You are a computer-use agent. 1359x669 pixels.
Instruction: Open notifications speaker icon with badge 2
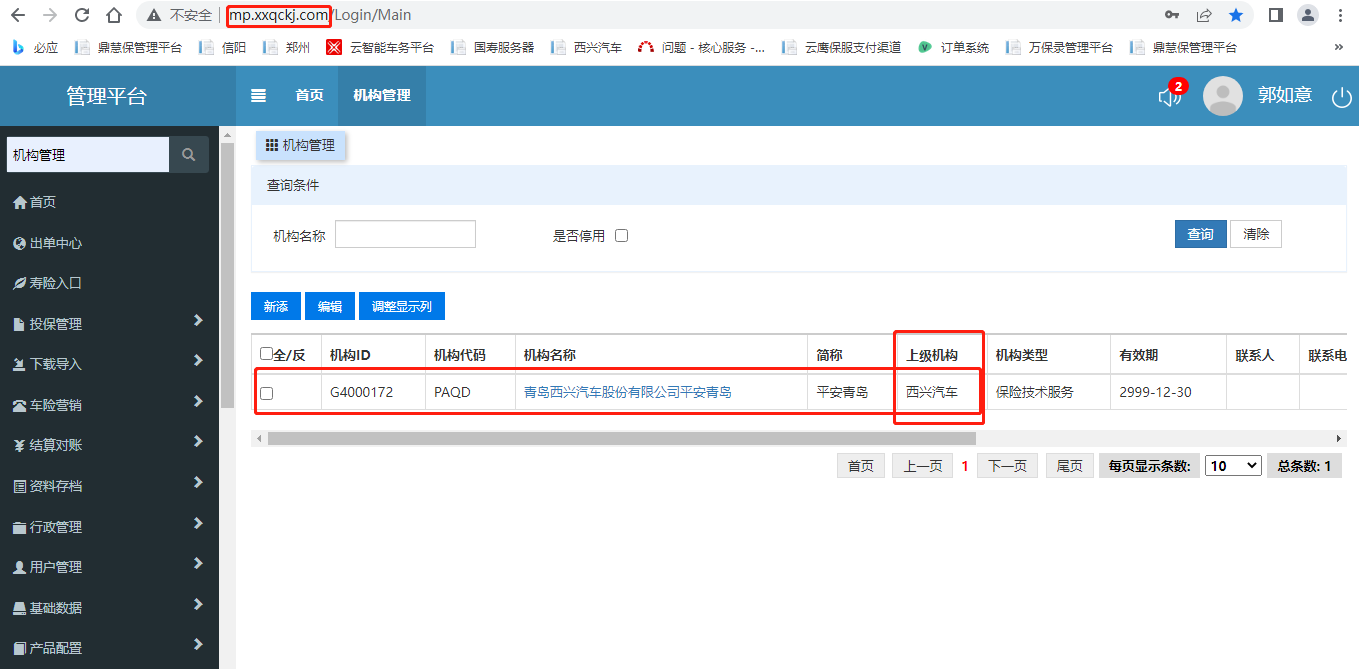tap(1170, 96)
